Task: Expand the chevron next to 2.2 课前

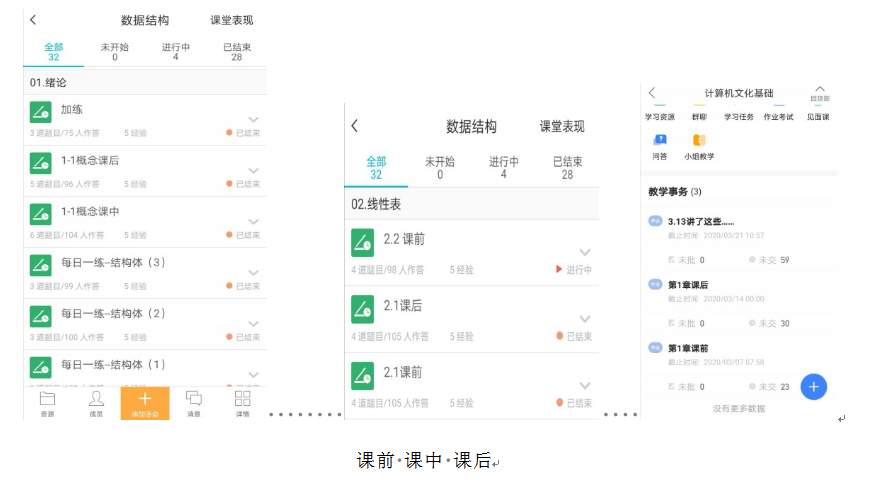Action: (x=585, y=252)
